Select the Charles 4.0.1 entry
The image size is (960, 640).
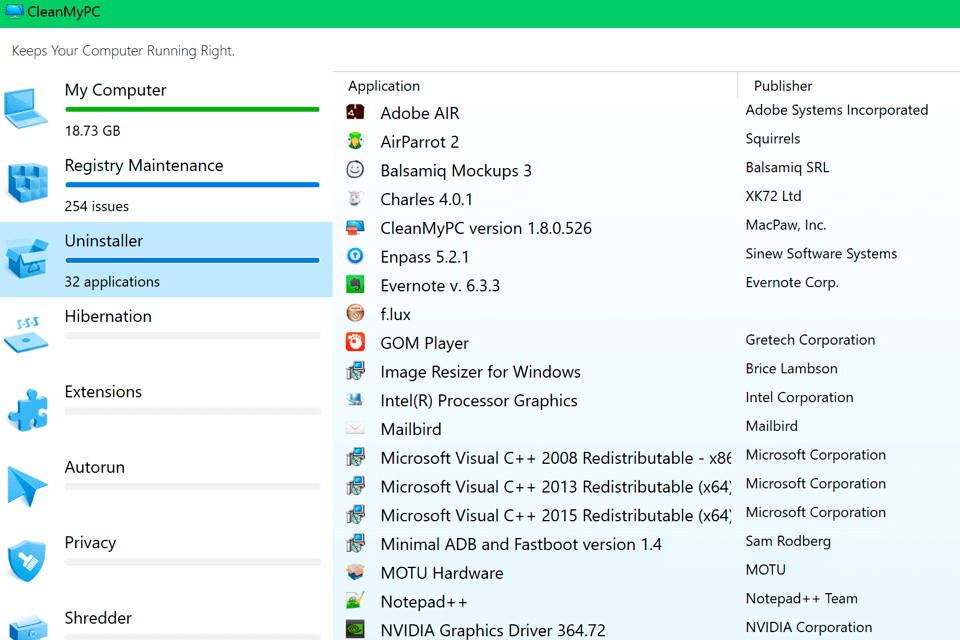(x=426, y=200)
